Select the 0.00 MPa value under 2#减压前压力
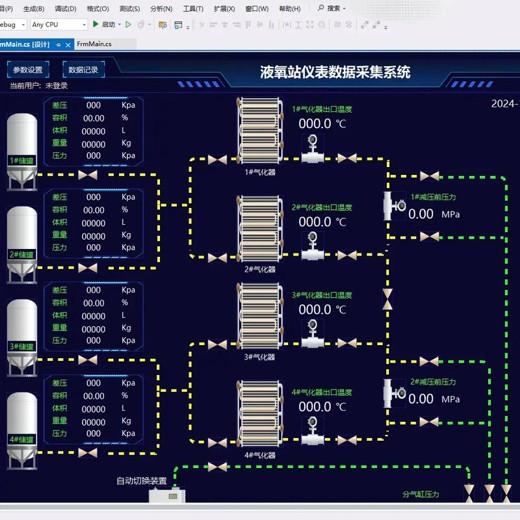Screen dimensions: 520x520 (x=434, y=399)
